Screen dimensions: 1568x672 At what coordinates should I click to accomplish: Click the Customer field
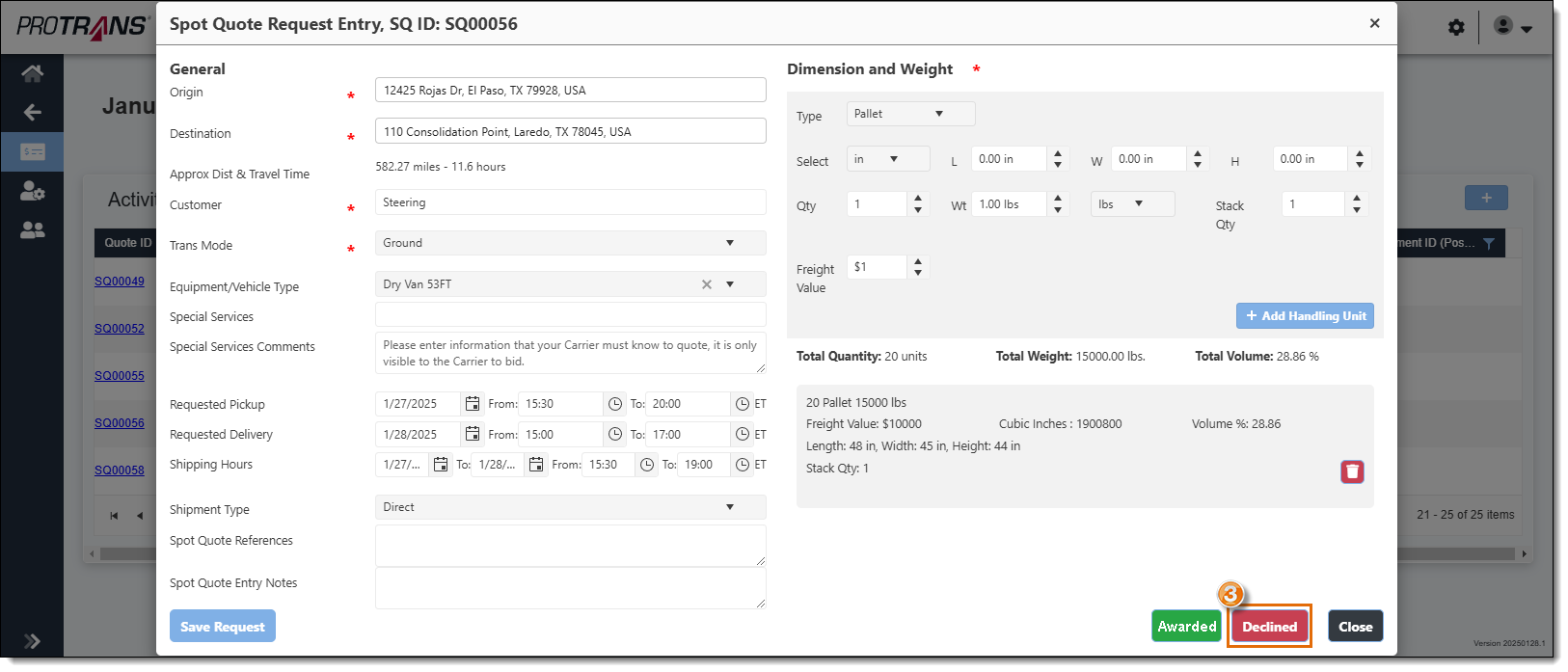pos(570,202)
